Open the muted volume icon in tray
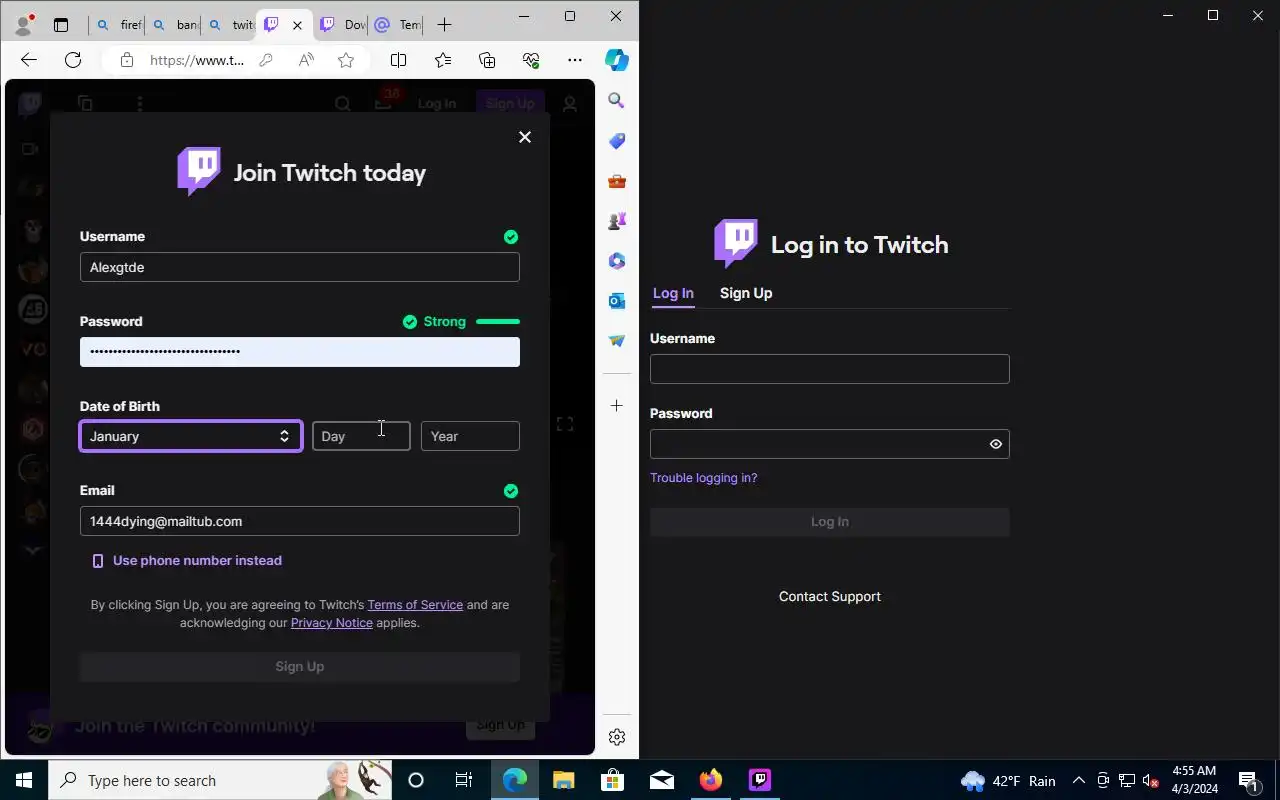Image resolution: width=1280 pixels, height=800 pixels. 1150,781
